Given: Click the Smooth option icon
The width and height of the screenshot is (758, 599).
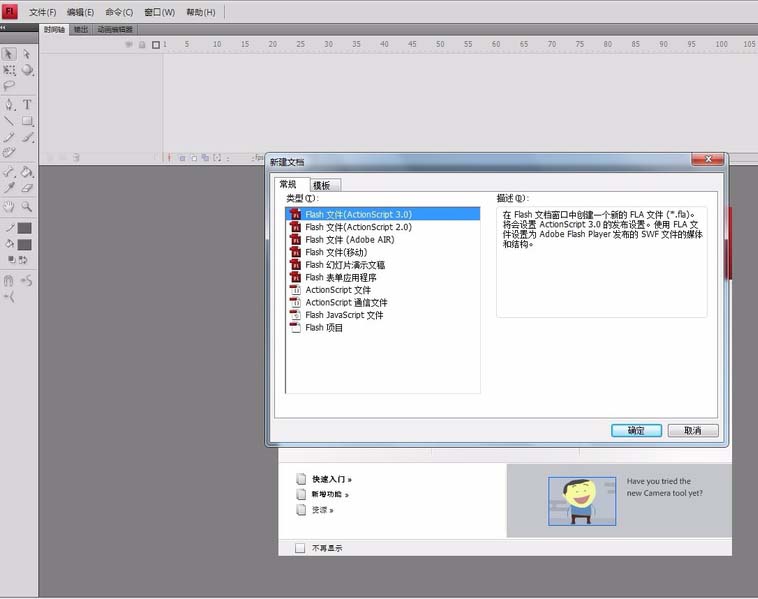Looking at the screenshot, I should click(x=27, y=280).
